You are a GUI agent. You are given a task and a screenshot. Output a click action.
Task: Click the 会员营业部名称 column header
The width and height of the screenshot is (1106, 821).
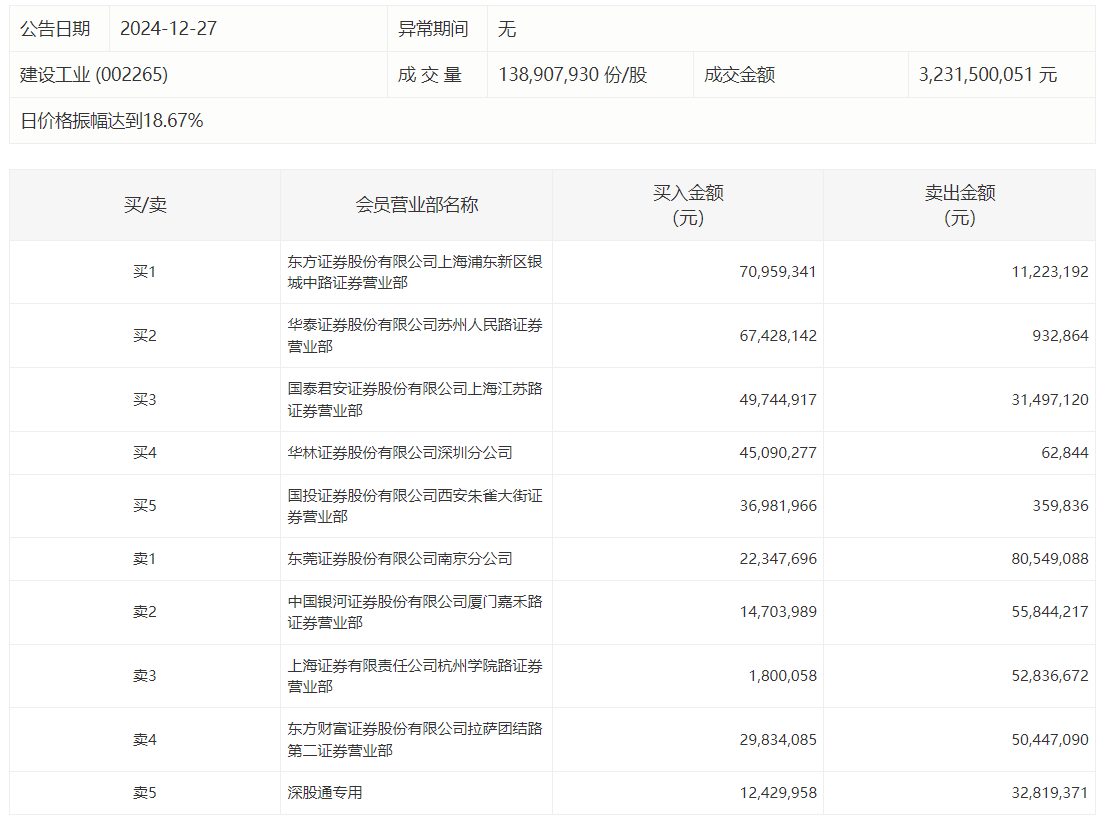pyautogui.click(x=416, y=205)
